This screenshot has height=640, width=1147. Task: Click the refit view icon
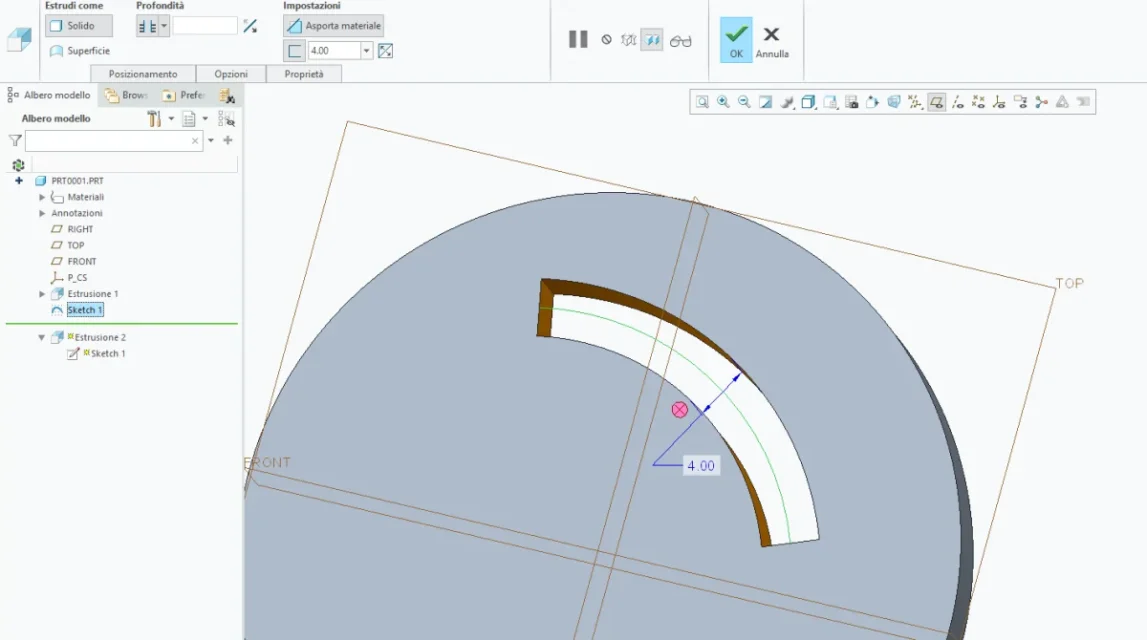(702, 102)
